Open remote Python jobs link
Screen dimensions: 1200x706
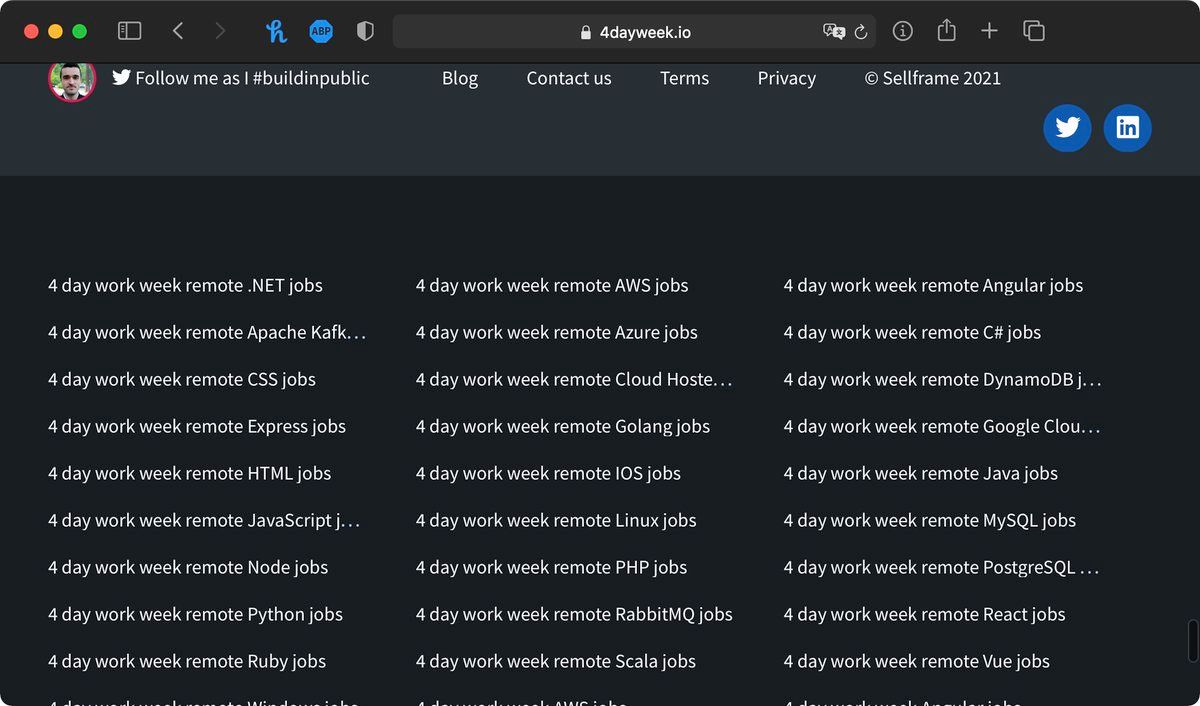195,614
